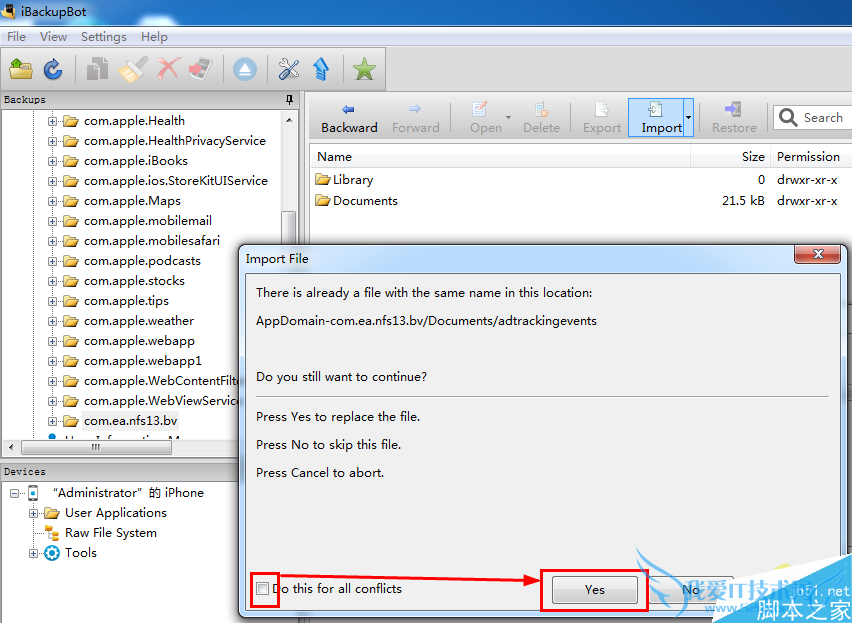Click the cleanup brush toolbar icon
This screenshot has width=852, height=623.
(x=132, y=70)
